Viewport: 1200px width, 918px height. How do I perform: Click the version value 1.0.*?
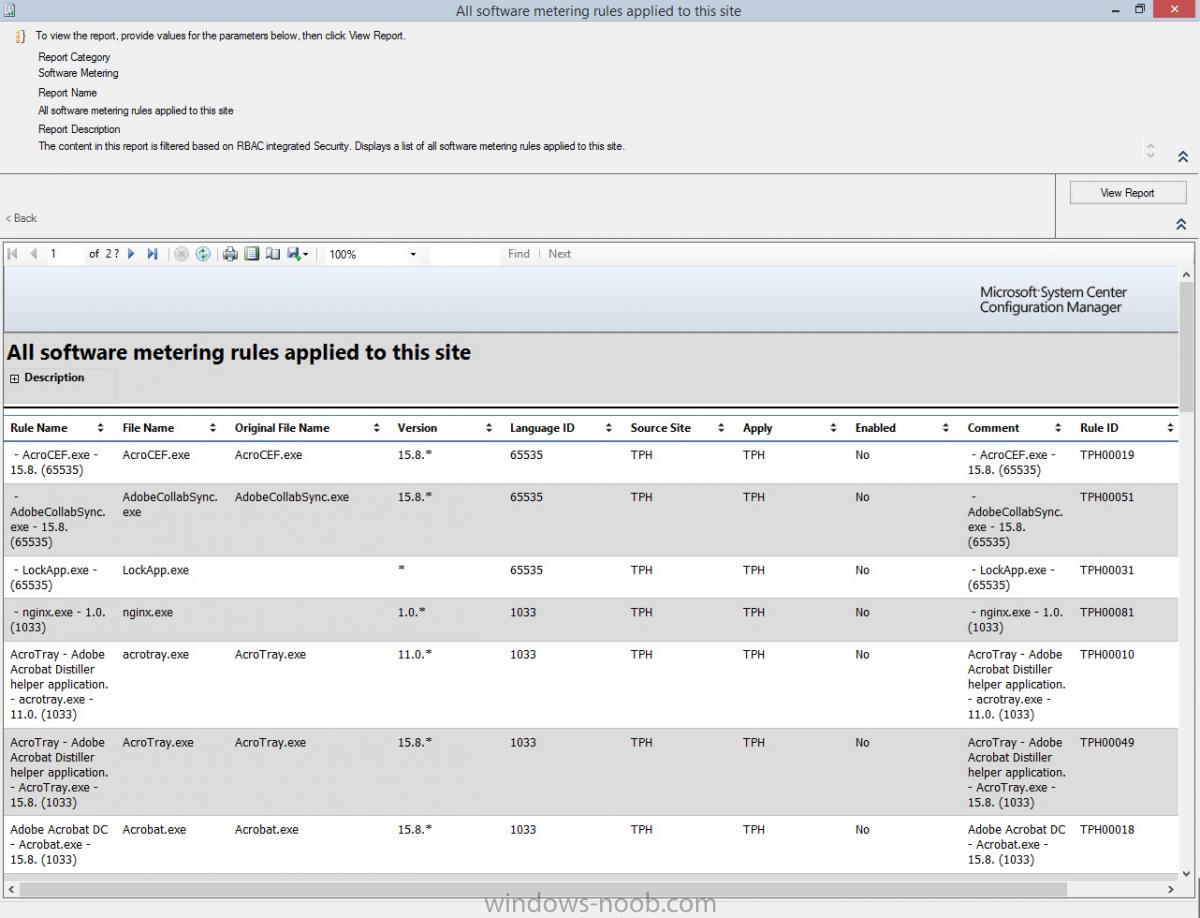coord(412,612)
